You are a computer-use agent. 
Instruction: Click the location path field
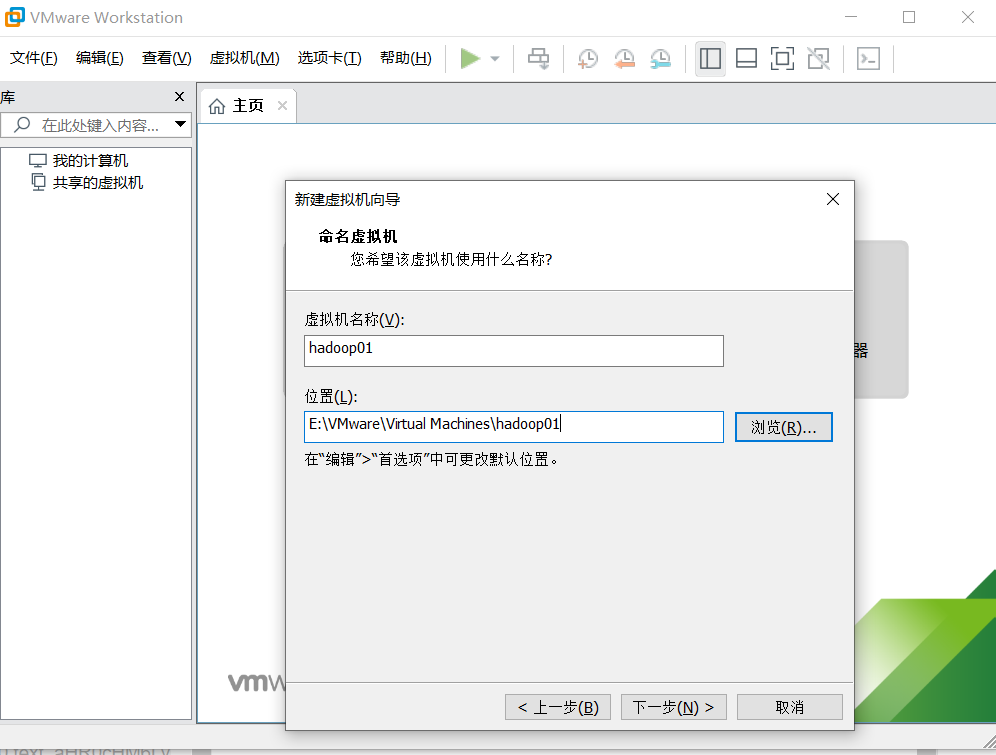514,427
